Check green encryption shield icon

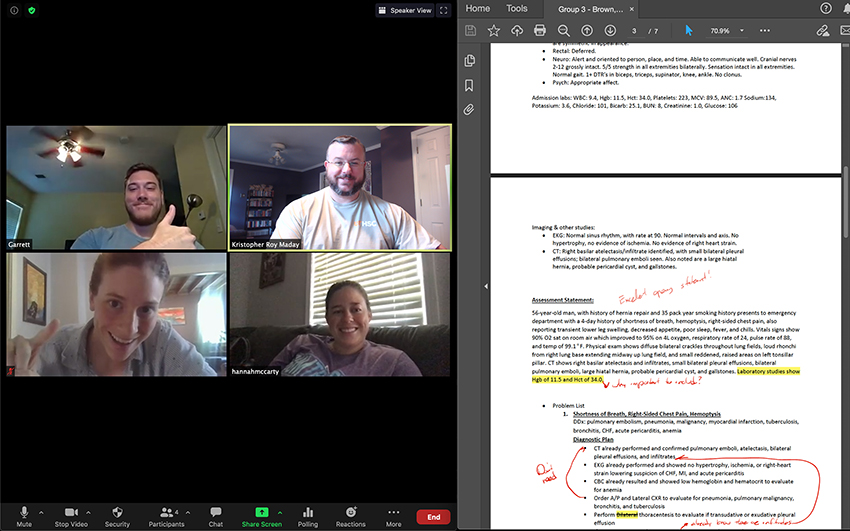(x=31, y=10)
